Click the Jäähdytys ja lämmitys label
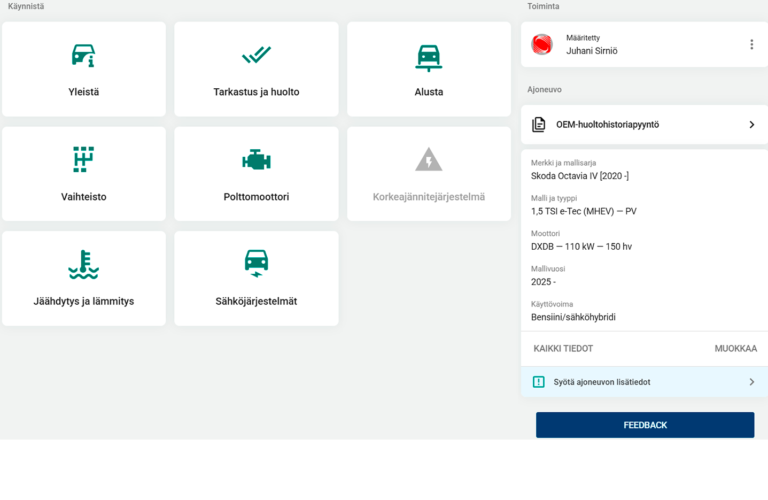Image resolution: width=768 pixels, height=500 pixels. [83, 301]
